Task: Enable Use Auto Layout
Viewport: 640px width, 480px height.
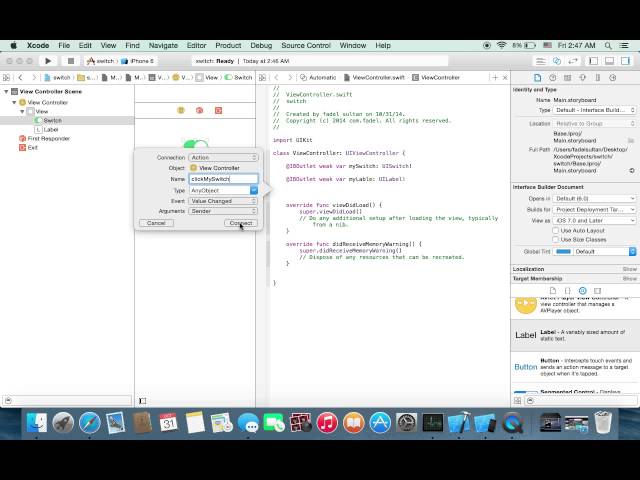Action: coord(556,231)
